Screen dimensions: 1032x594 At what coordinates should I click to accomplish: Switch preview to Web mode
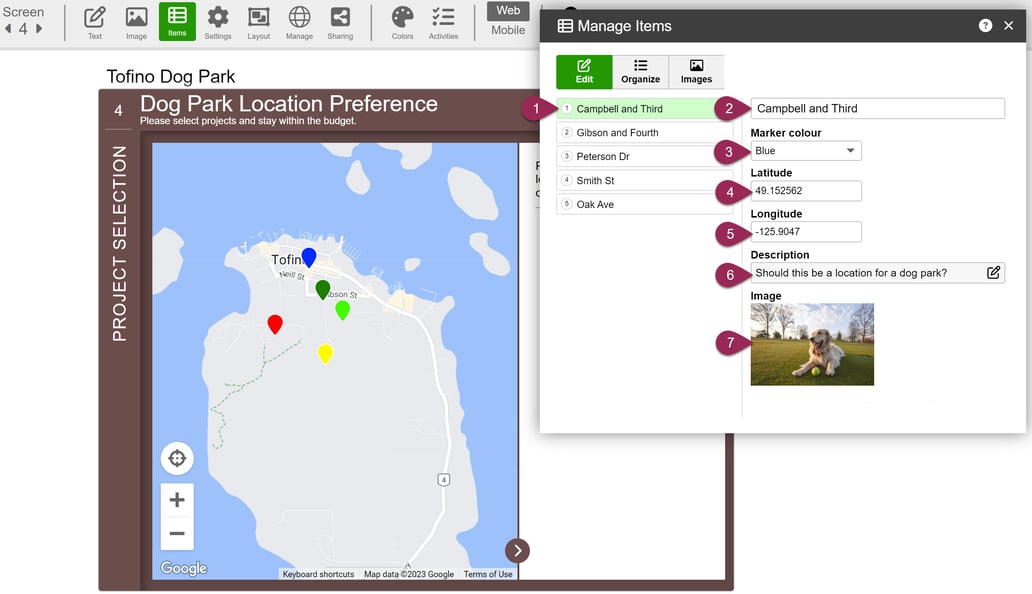[508, 10]
